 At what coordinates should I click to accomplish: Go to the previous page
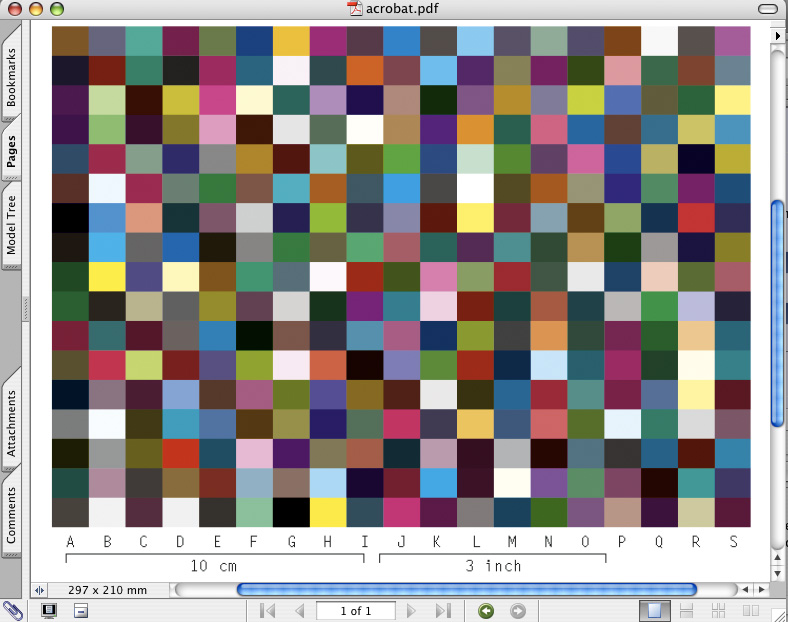coord(300,611)
